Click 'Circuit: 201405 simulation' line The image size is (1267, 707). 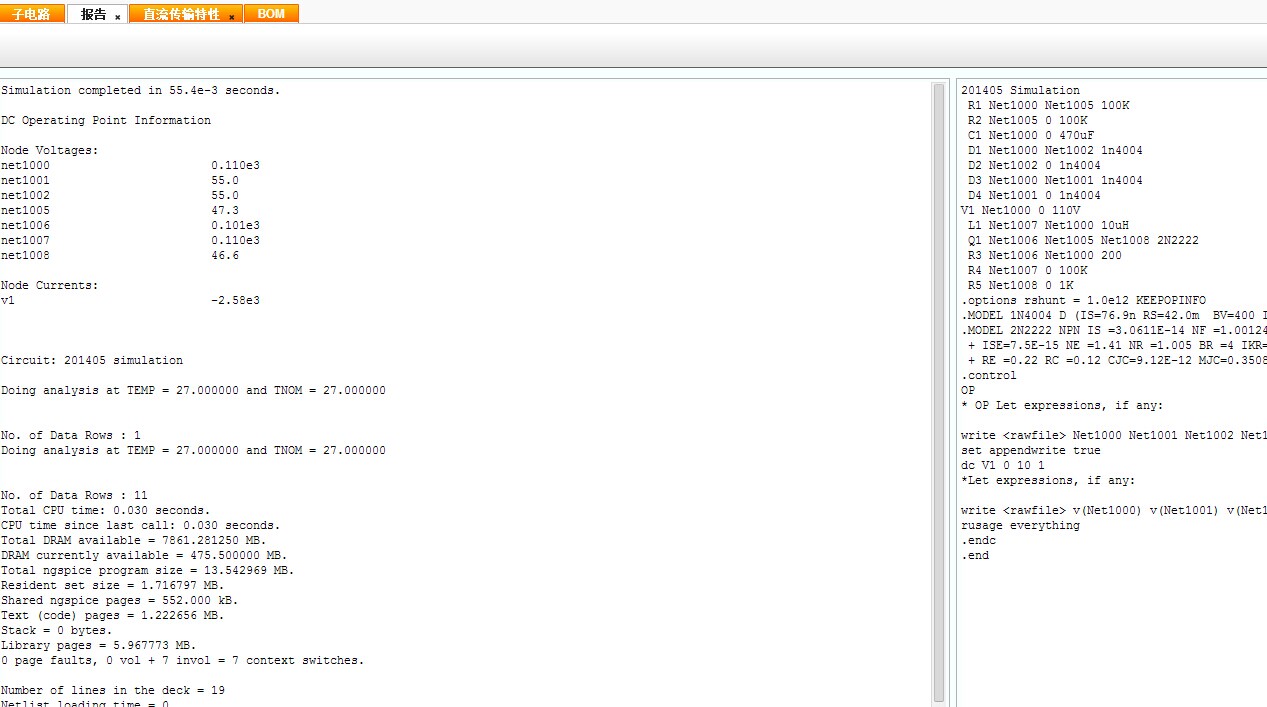coord(92,360)
